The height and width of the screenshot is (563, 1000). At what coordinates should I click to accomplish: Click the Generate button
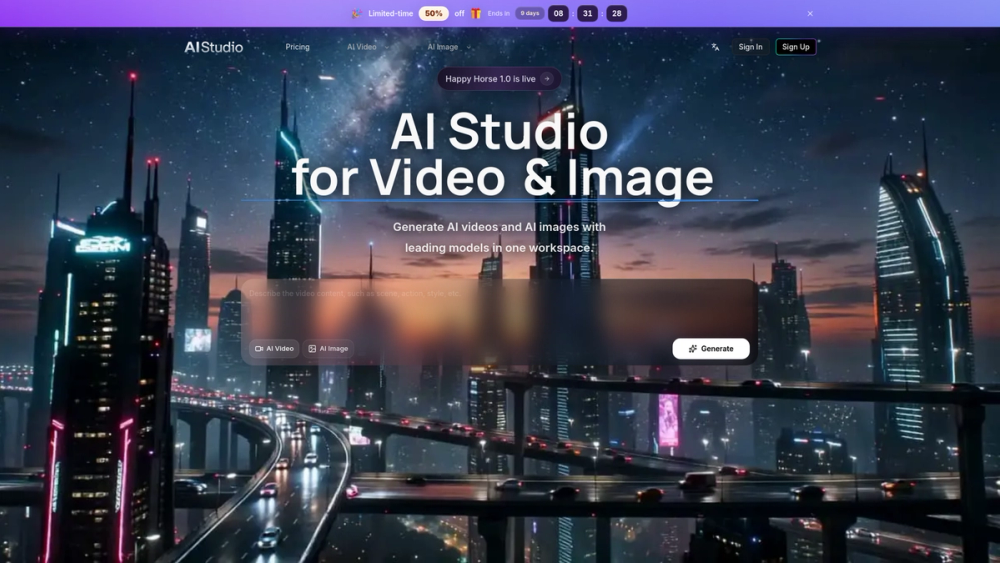[710, 349]
